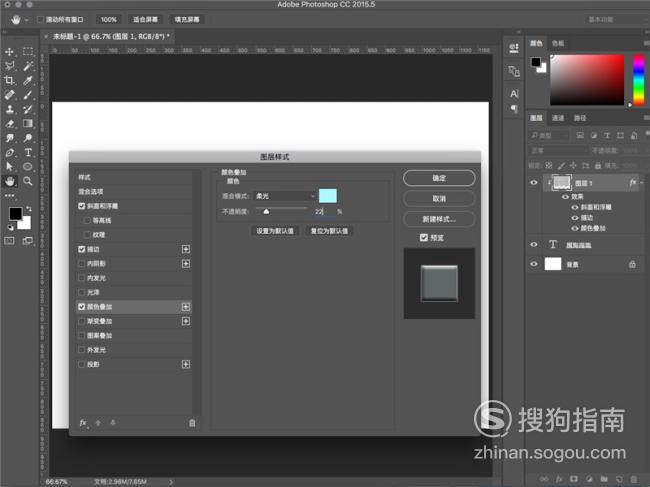
Task: Toggle 斜面和浮雕 effect checkbox
Action: (82, 206)
